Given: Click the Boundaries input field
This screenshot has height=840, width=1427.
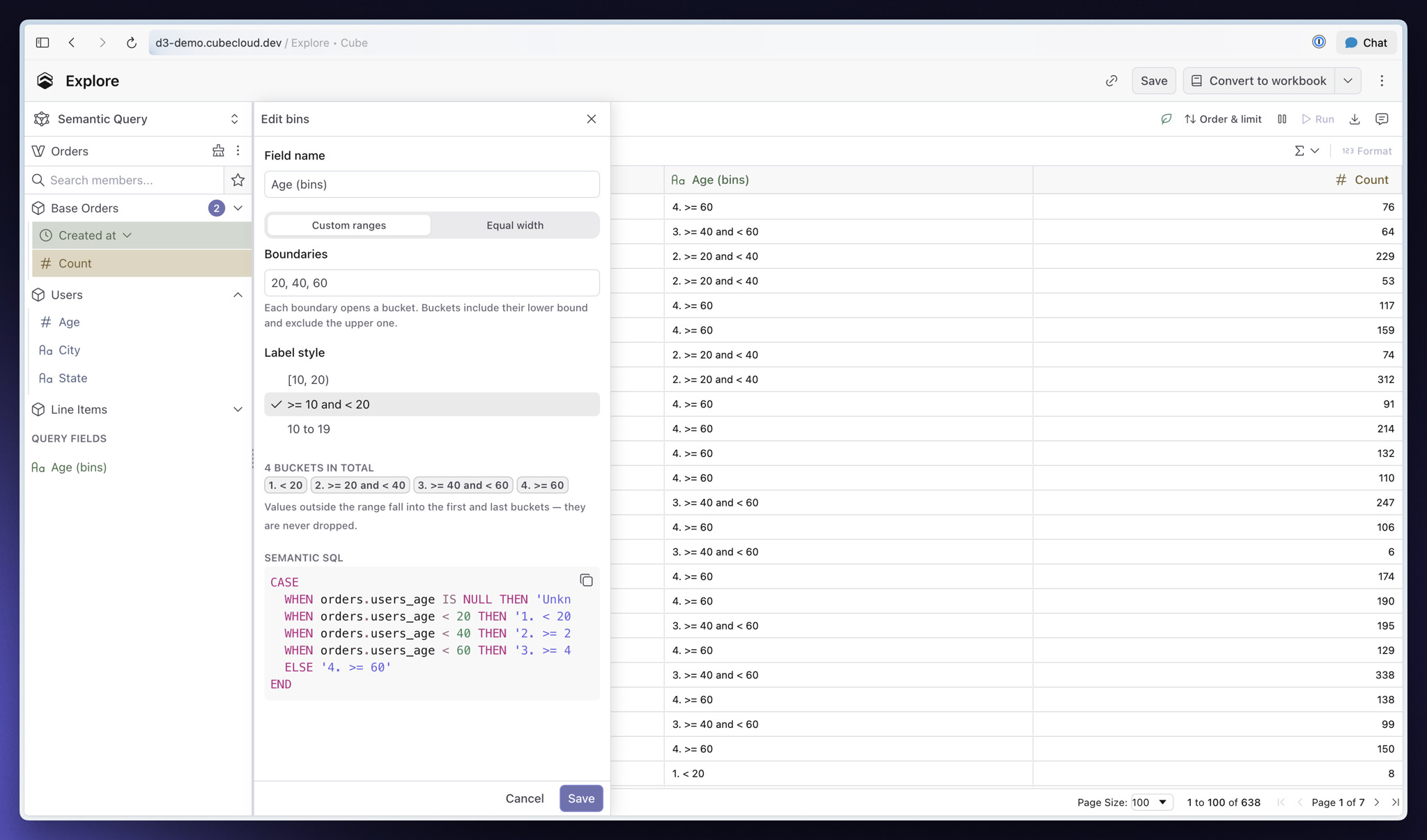Looking at the screenshot, I should tap(432, 283).
